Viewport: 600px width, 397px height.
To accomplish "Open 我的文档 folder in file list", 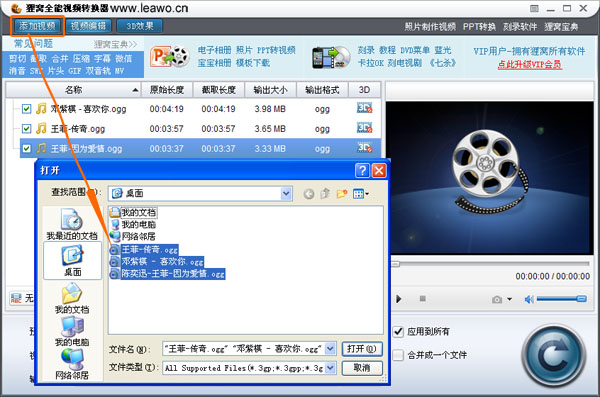I will 133,212.
